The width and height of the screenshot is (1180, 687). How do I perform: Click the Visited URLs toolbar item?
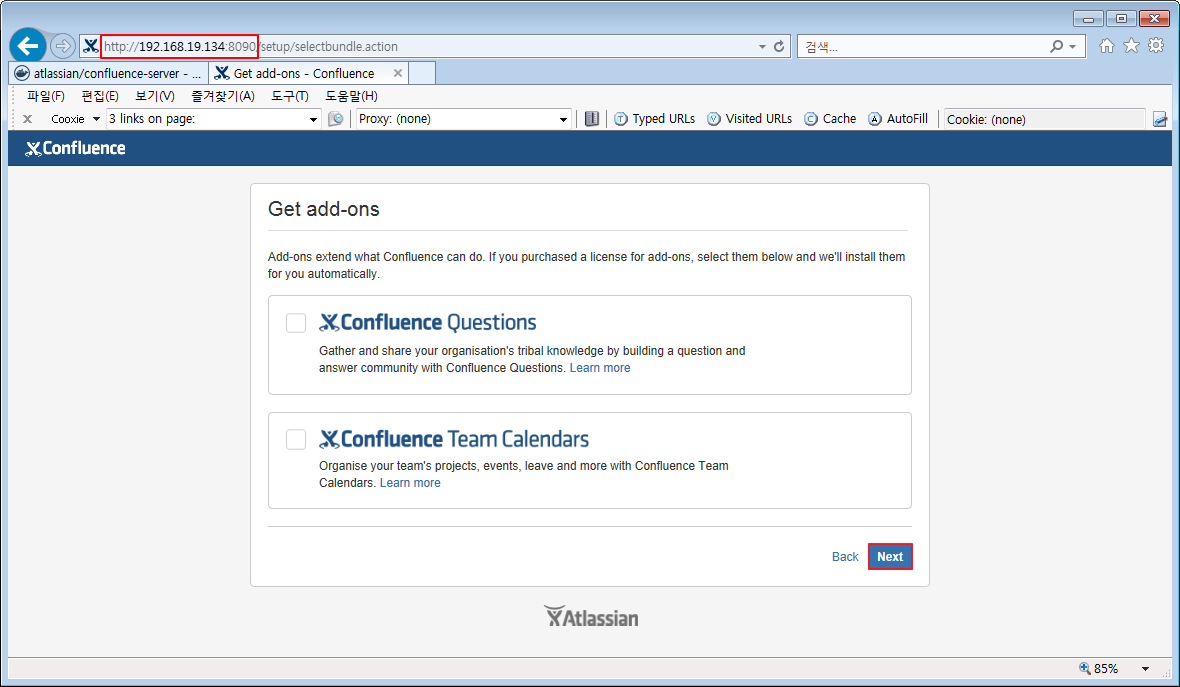coord(749,119)
